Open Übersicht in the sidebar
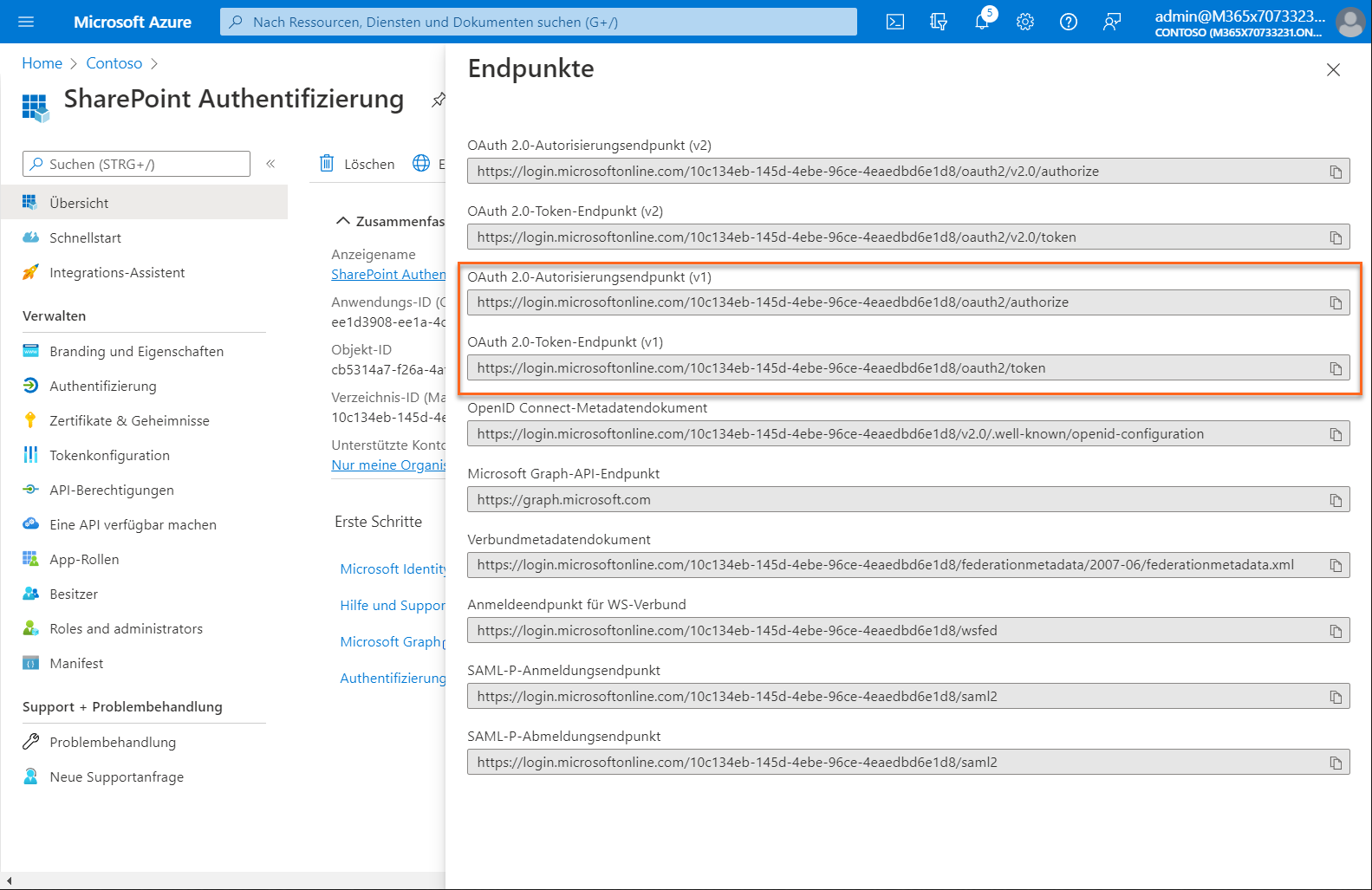 (x=144, y=203)
